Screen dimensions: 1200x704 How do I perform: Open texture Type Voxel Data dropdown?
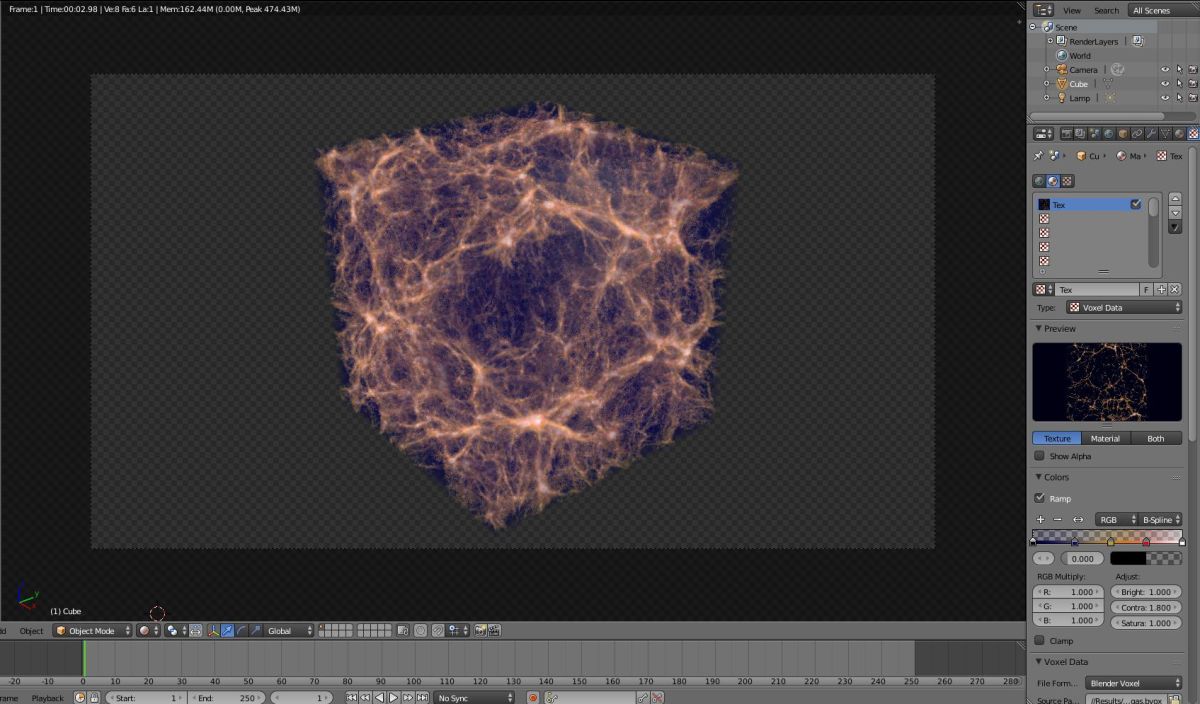tap(1124, 308)
